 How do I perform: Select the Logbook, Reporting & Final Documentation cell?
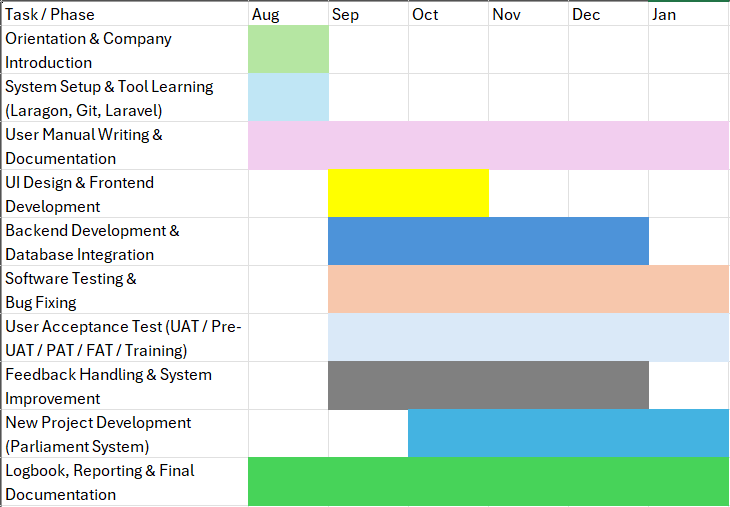(124, 482)
